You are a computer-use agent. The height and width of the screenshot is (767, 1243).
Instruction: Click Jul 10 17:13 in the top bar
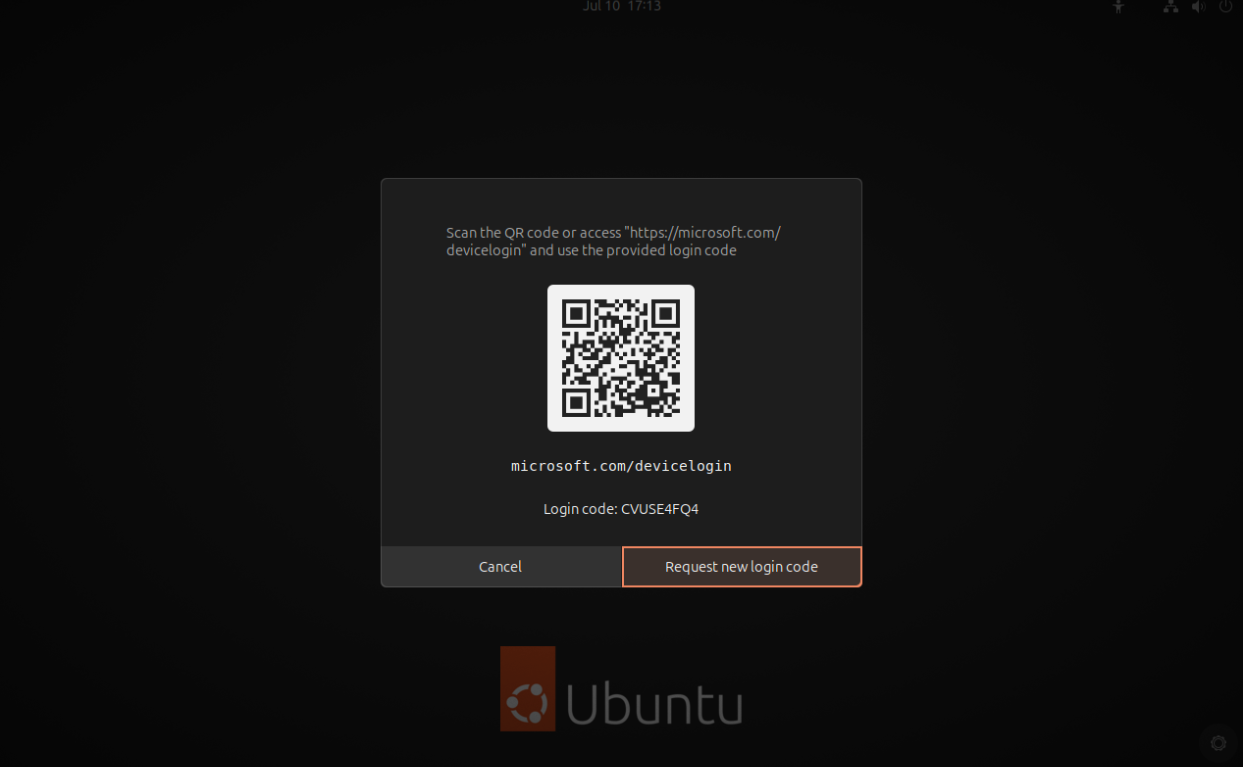click(622, 7)
